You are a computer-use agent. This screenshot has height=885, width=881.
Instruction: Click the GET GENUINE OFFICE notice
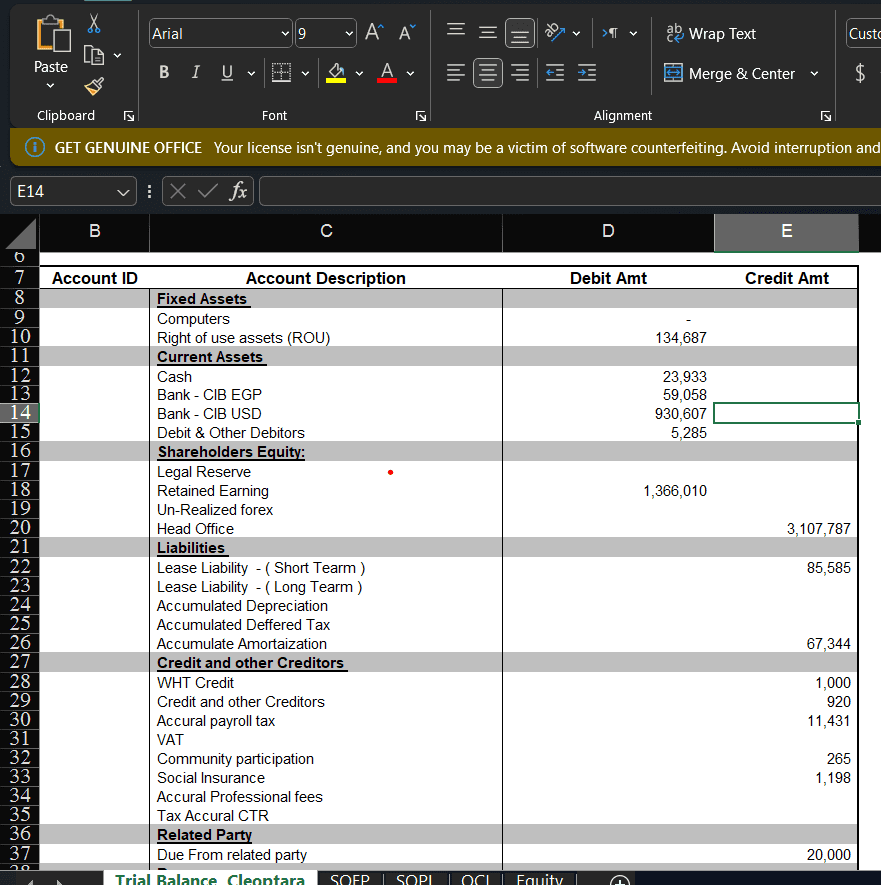click(128, 148)
